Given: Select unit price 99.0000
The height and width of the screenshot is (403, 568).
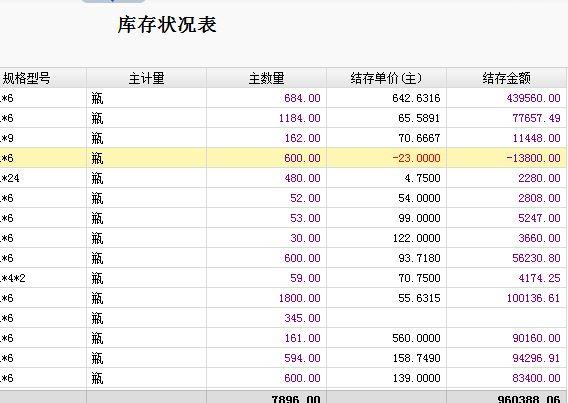Looking at the screenshot, I should 386,218.
